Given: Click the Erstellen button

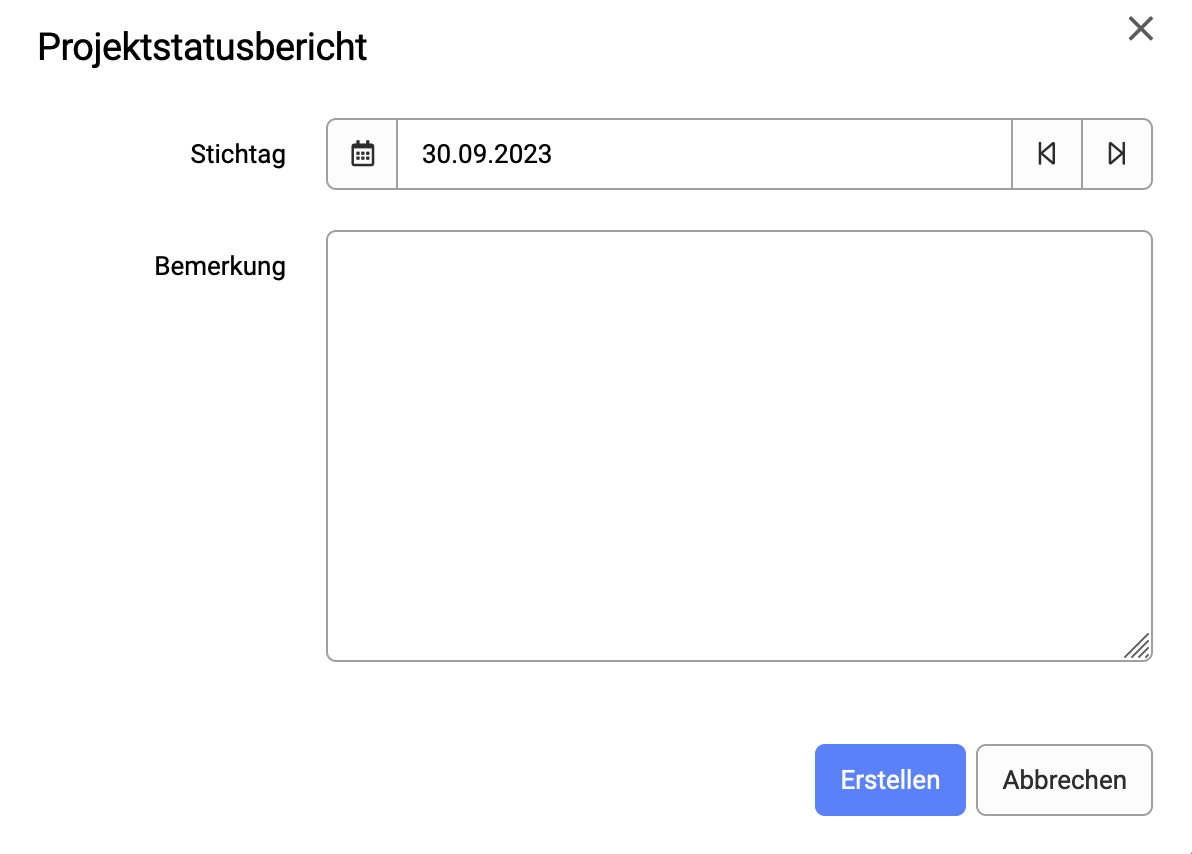Looking at the screenshot, I should click(x=890, y=779).
